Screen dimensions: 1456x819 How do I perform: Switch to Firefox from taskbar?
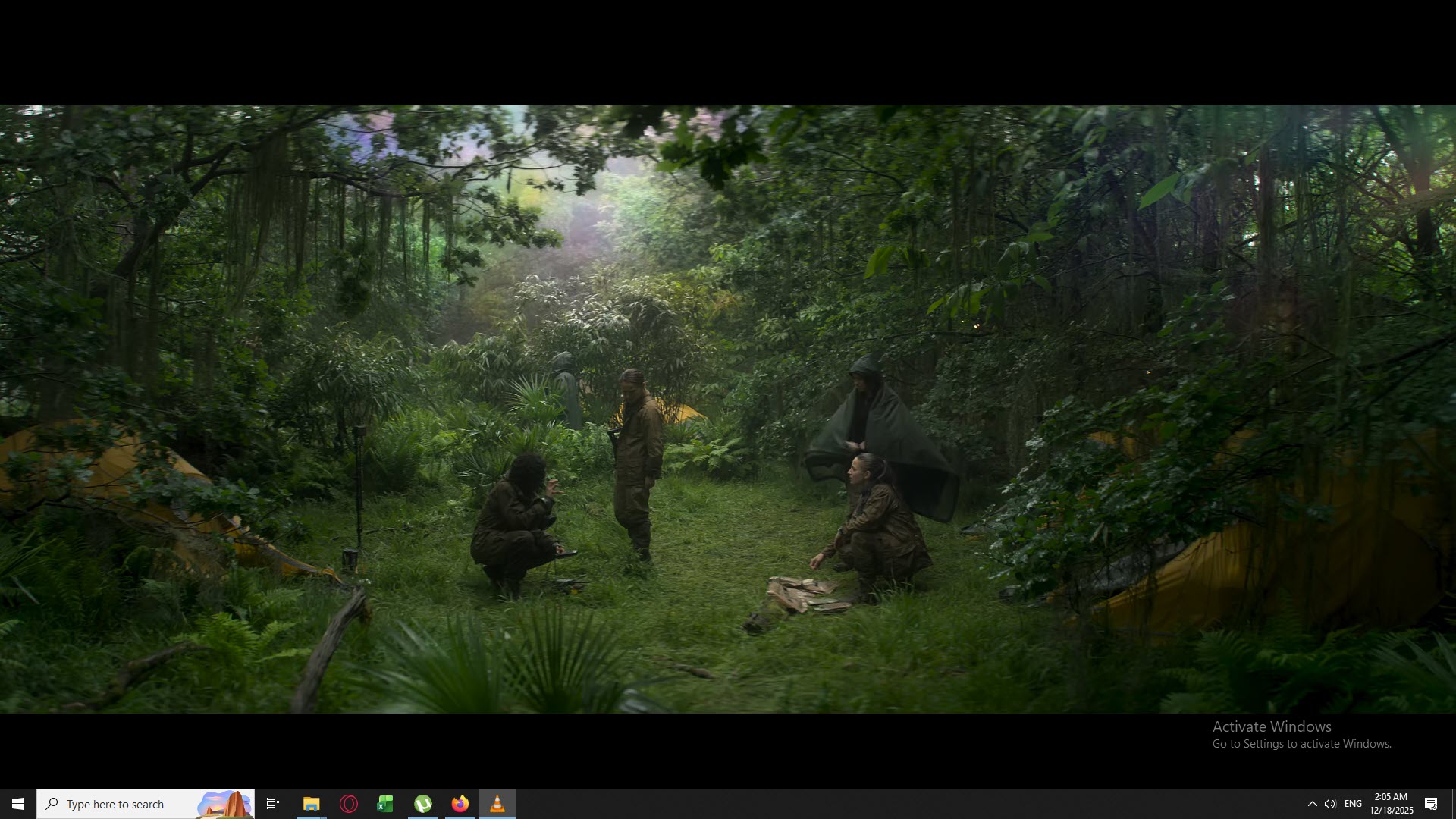(x=460, y=804)
